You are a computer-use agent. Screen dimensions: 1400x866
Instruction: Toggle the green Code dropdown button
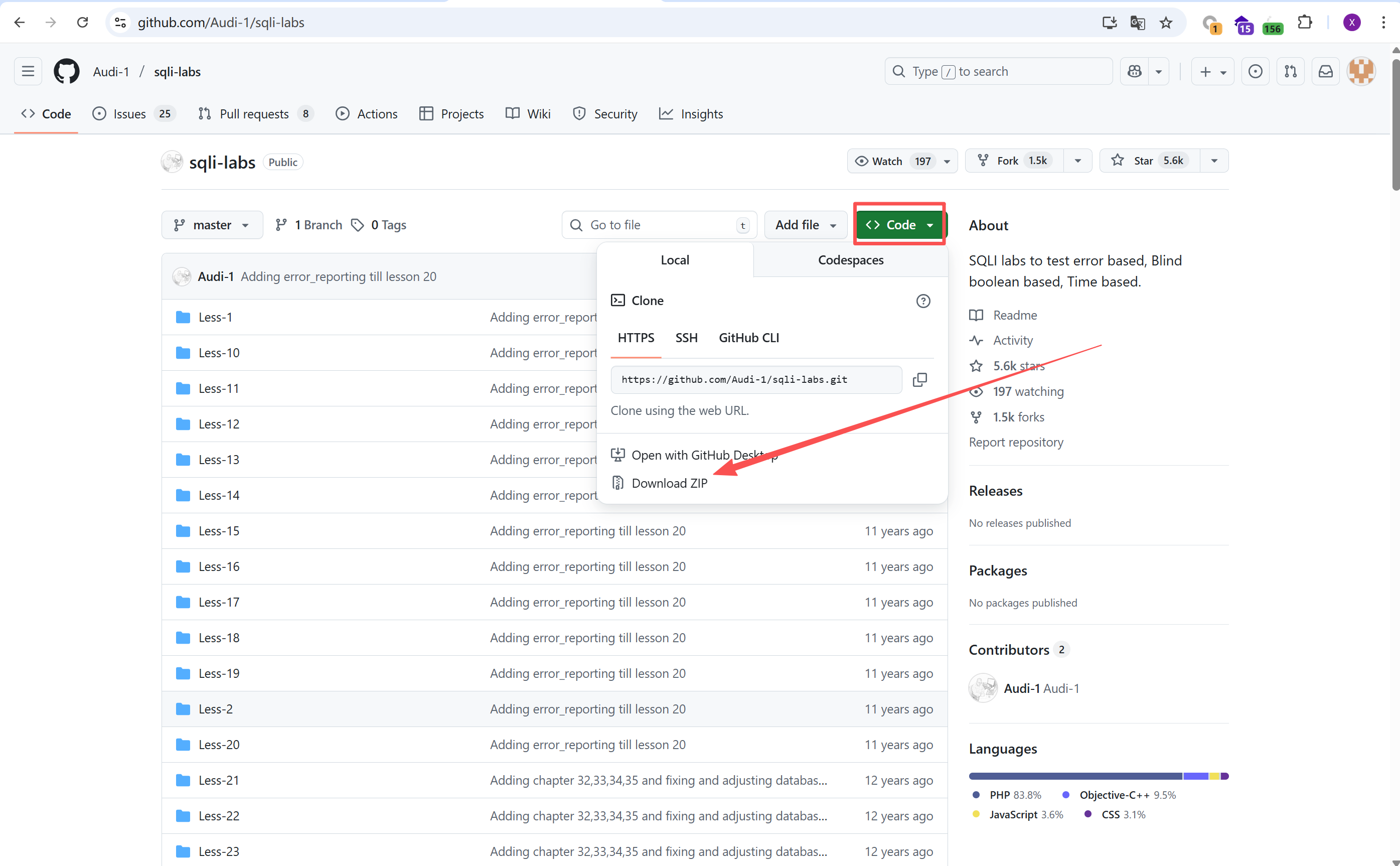[901, 225]
